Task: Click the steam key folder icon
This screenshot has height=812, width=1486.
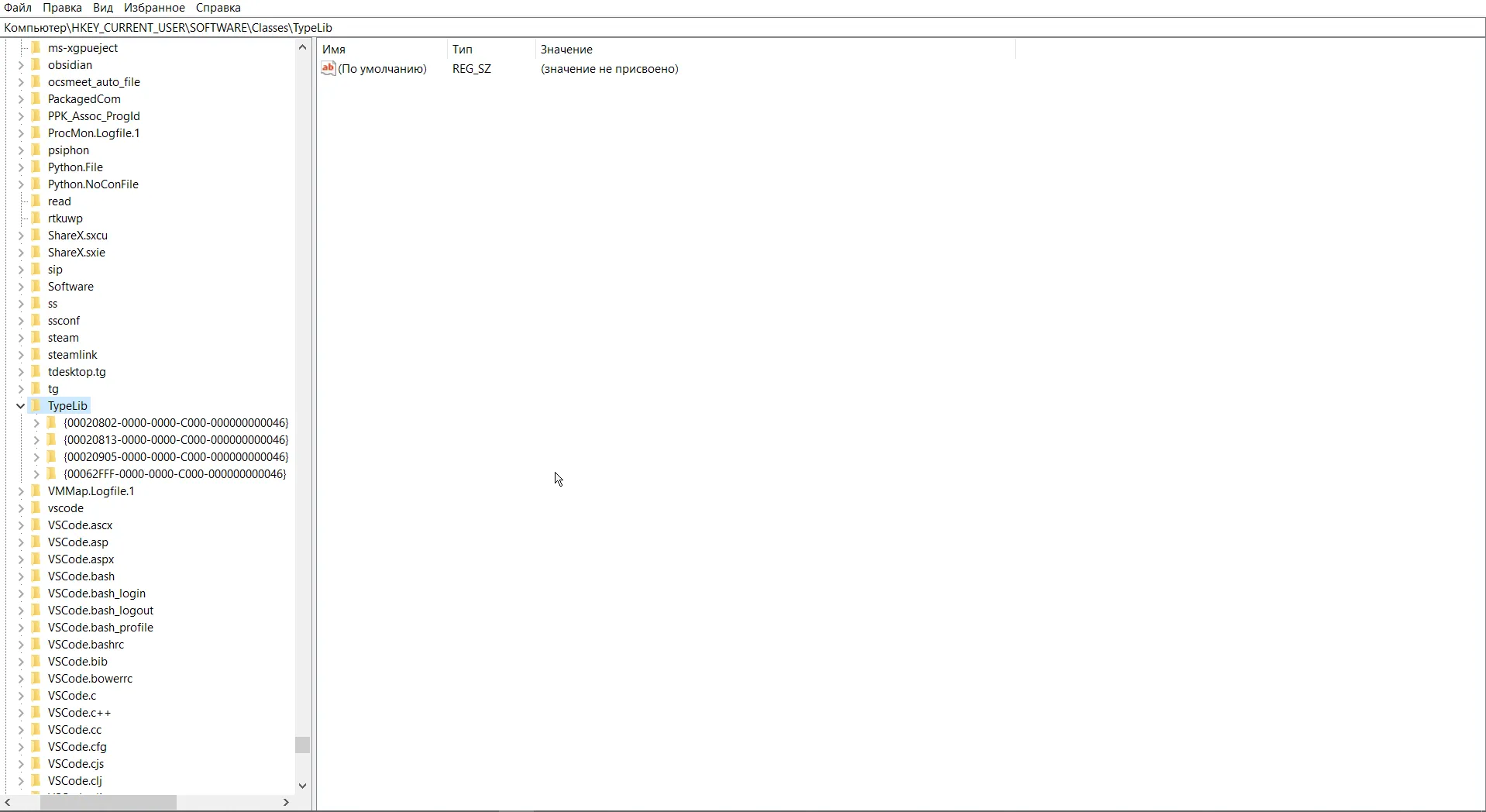Action: [36, 338]
